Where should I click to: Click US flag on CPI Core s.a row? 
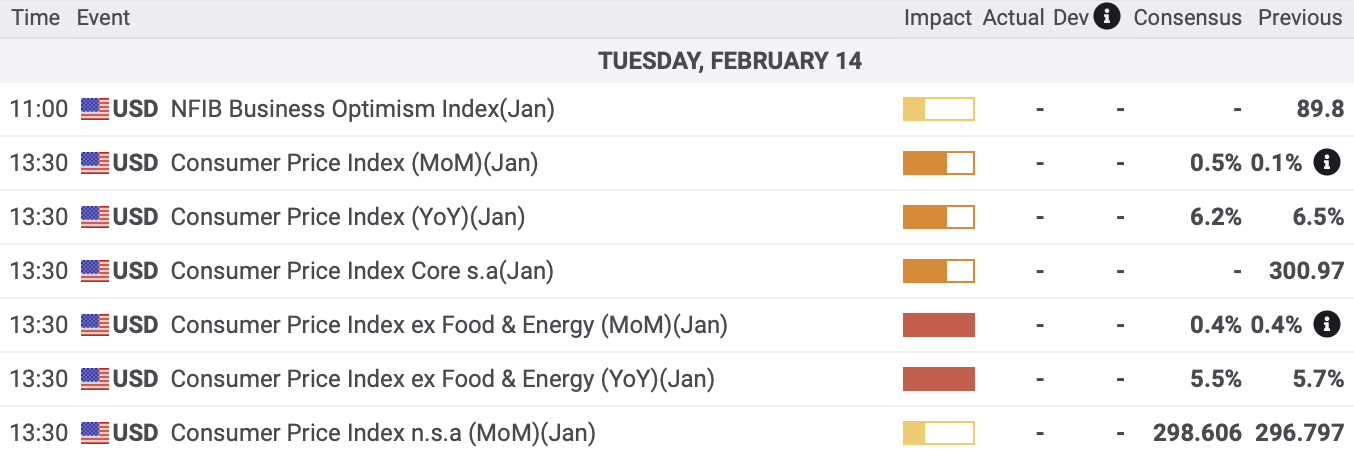tap(95, 271)
